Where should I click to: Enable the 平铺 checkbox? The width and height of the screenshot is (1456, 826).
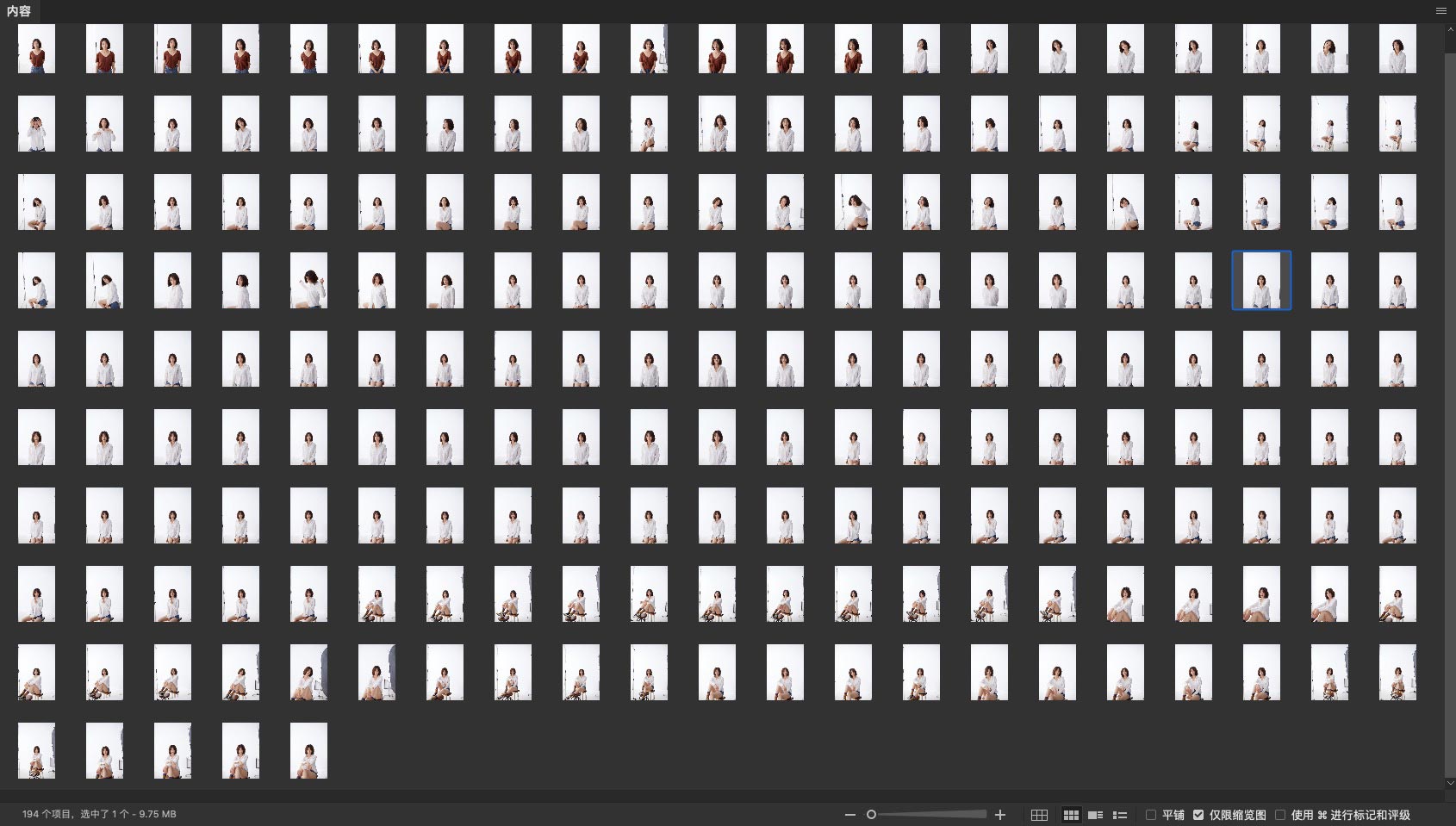(x=1151, y=815)
